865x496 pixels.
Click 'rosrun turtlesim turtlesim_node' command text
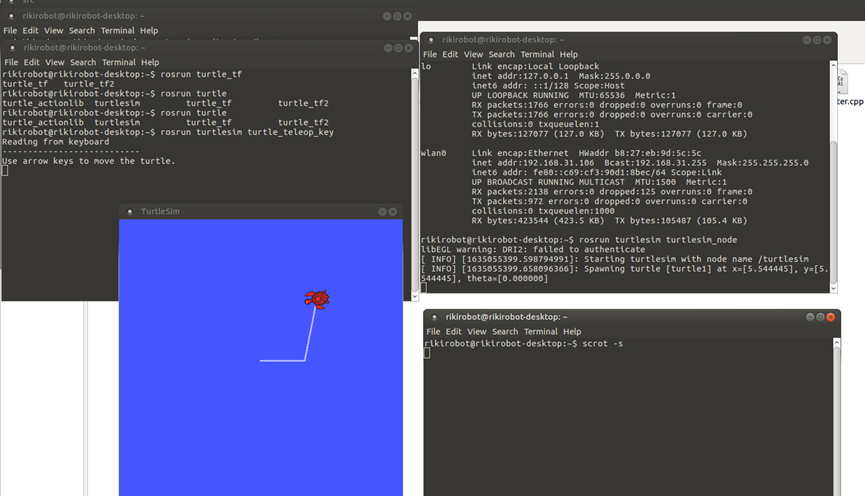point(658,239)
